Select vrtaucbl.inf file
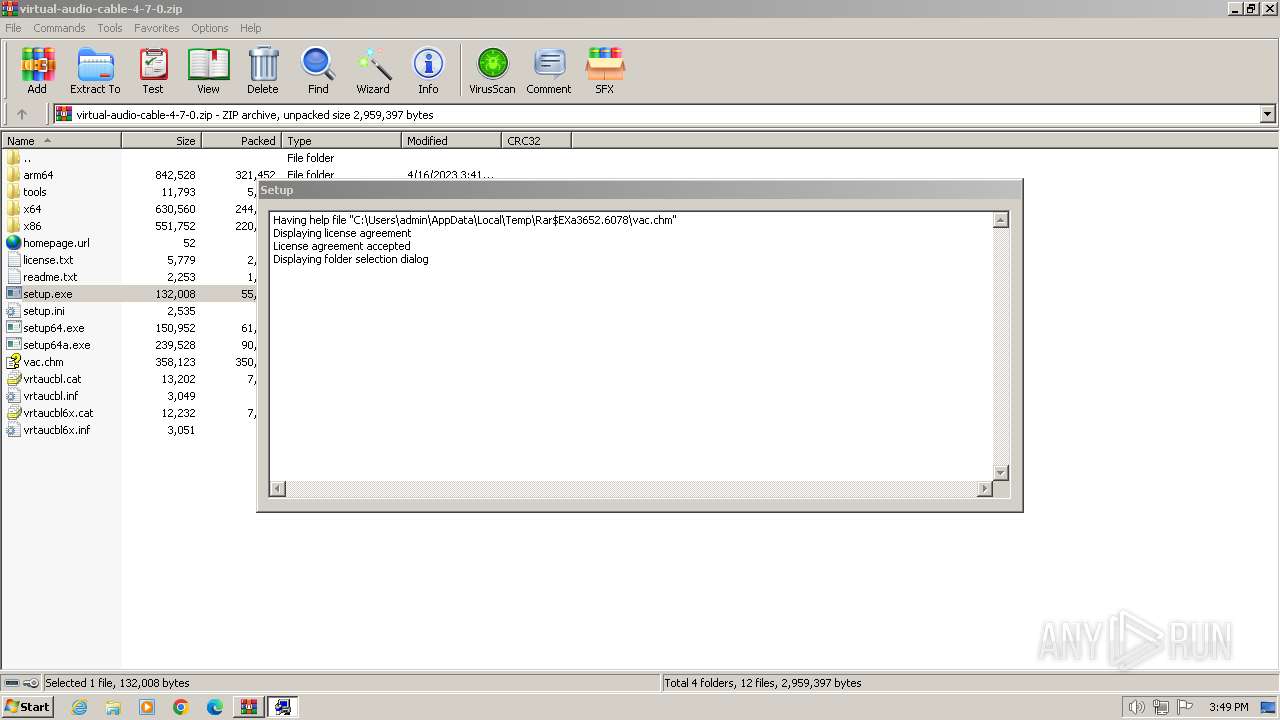The image size is (1280, 720). click(x=50, y=396)
